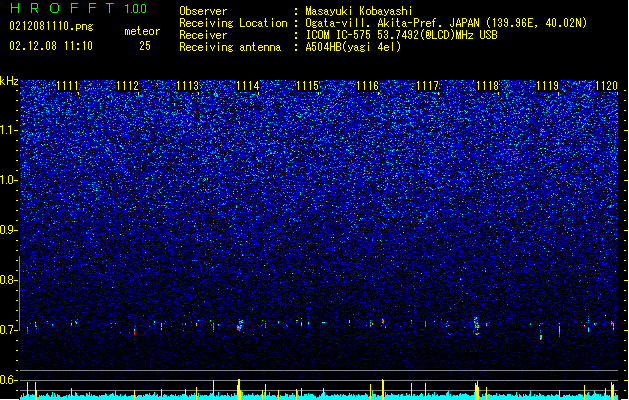The height and width of the screenshot is (400, 629).
Task: Click the kHz axis unit label
Action: pos(9,81)
